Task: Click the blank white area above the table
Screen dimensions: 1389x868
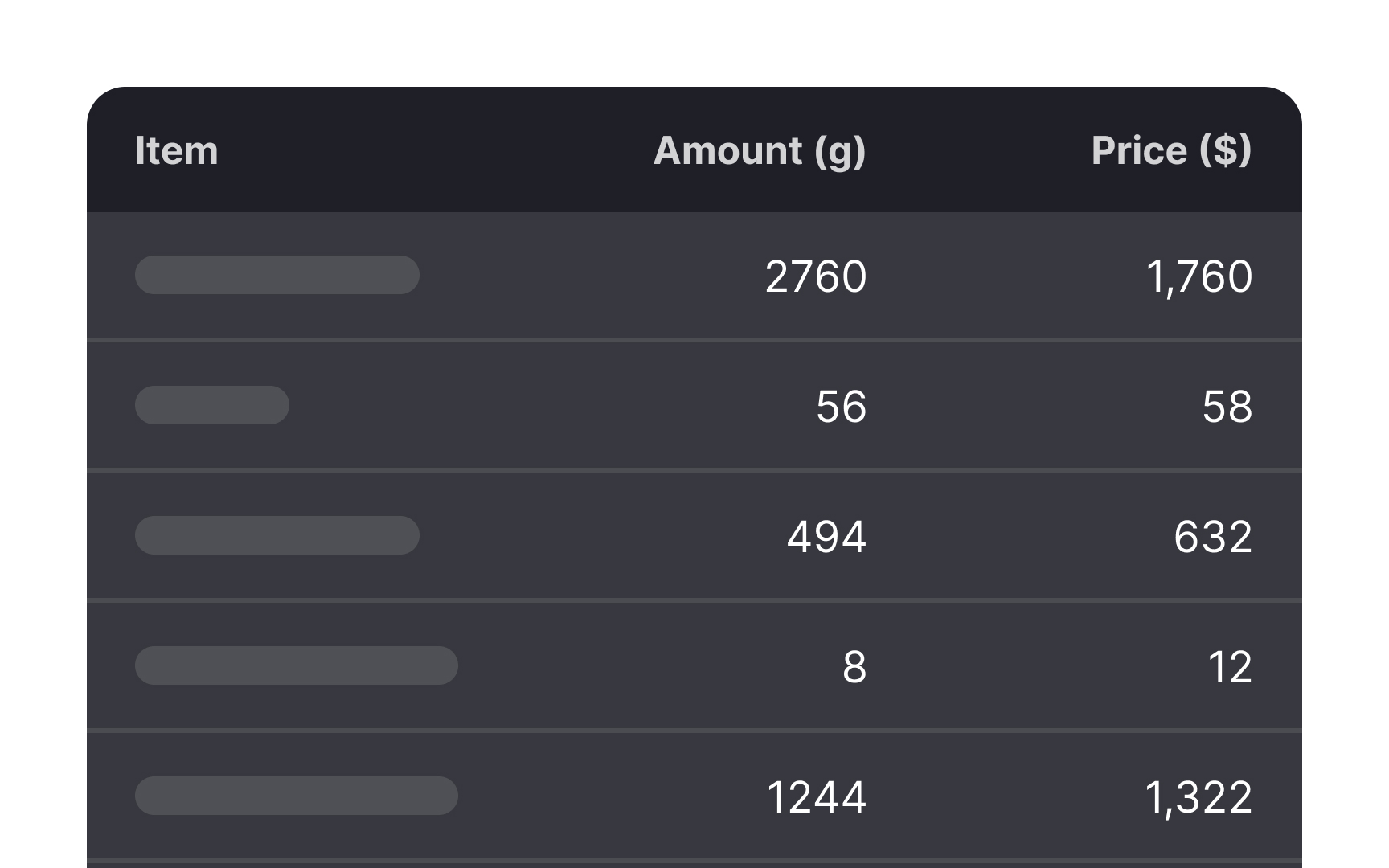Action: 694,40
